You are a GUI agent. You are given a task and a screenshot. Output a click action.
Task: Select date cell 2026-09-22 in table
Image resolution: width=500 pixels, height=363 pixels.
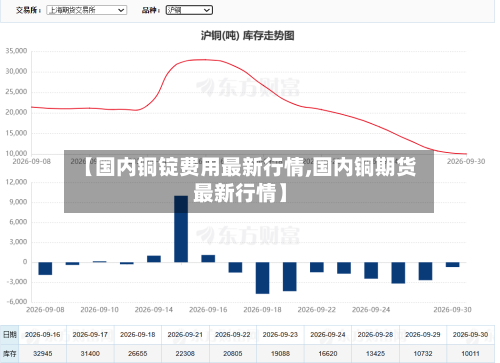pyautogui.click(x=233, y=334)
